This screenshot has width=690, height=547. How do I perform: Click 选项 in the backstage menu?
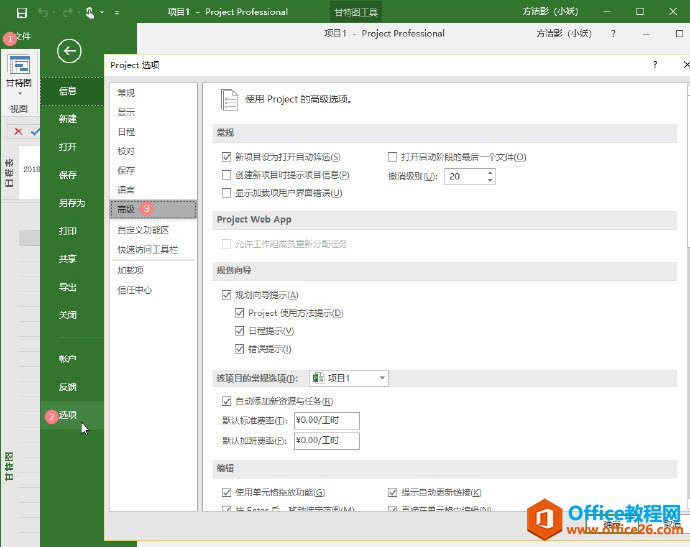tap(67, 415)
